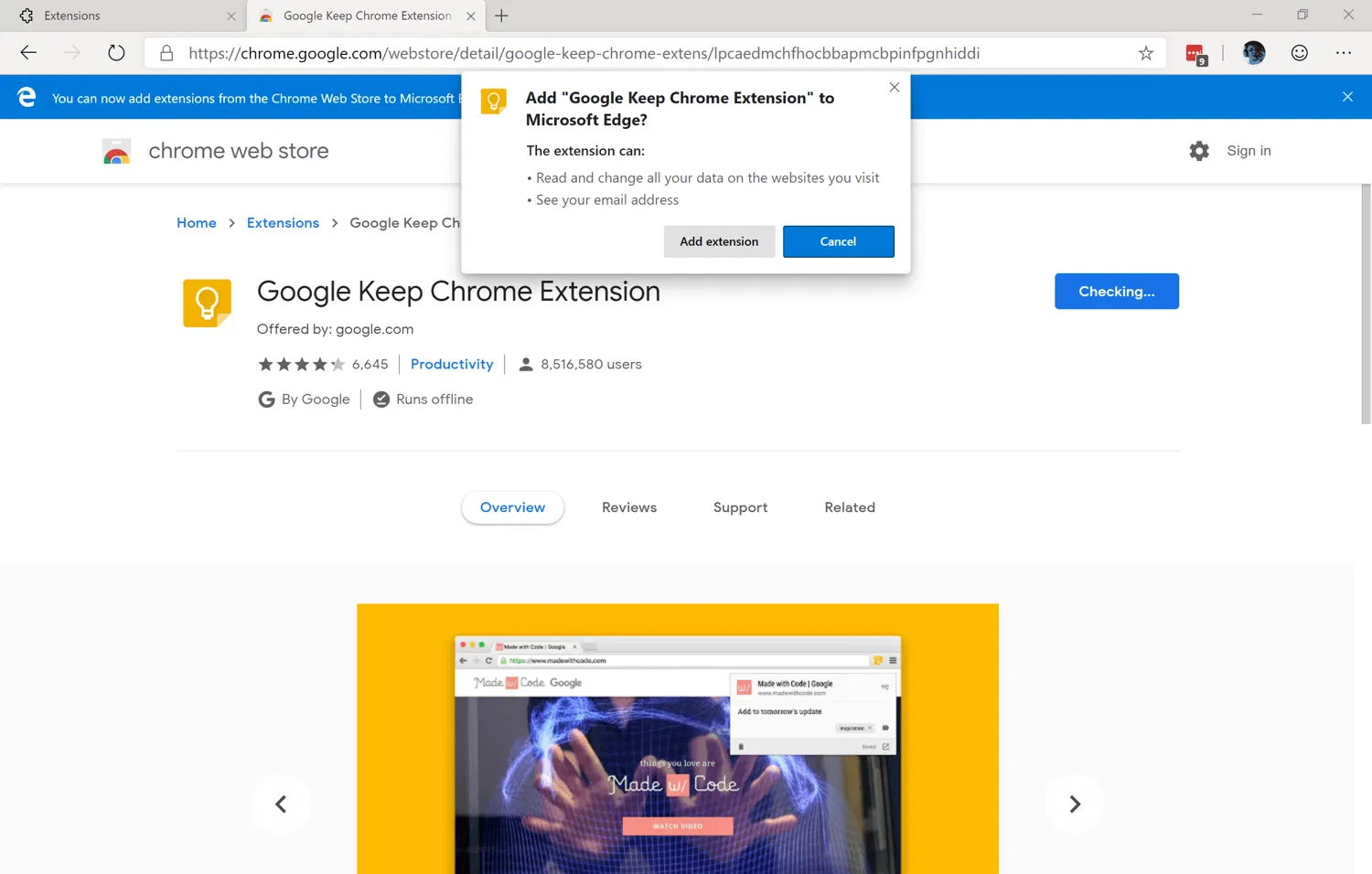Click the Productivity category link

tap(452, 364)
